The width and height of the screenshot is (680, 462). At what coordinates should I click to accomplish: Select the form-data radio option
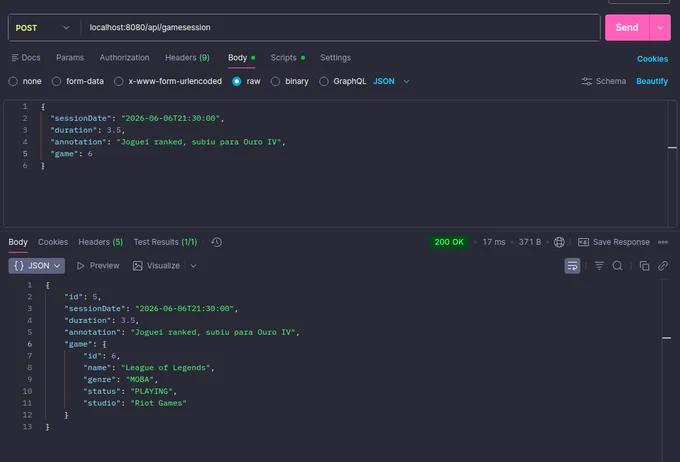point(56,81)
